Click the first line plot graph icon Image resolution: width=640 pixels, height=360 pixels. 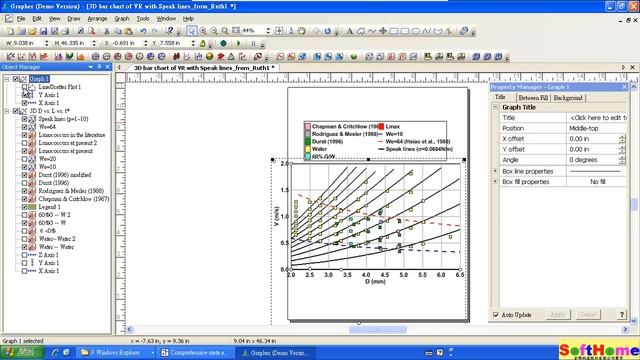click(10, 57)
